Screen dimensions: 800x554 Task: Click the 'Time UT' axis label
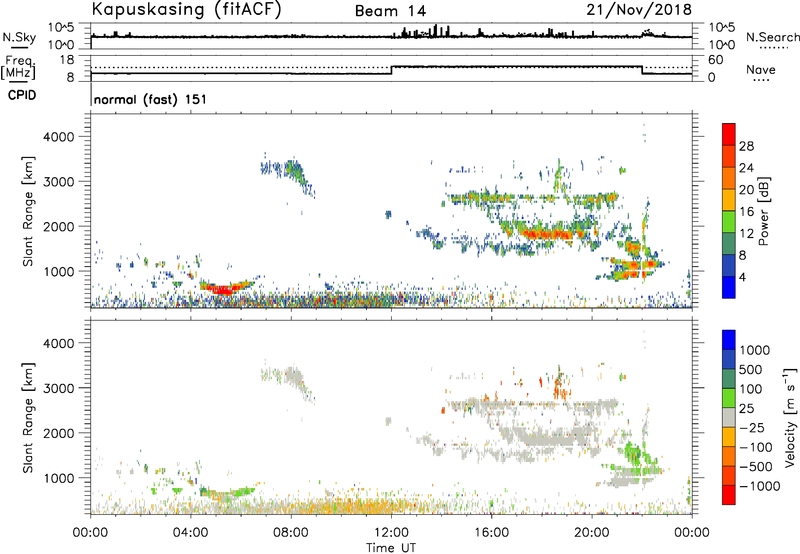coord(391,548)
